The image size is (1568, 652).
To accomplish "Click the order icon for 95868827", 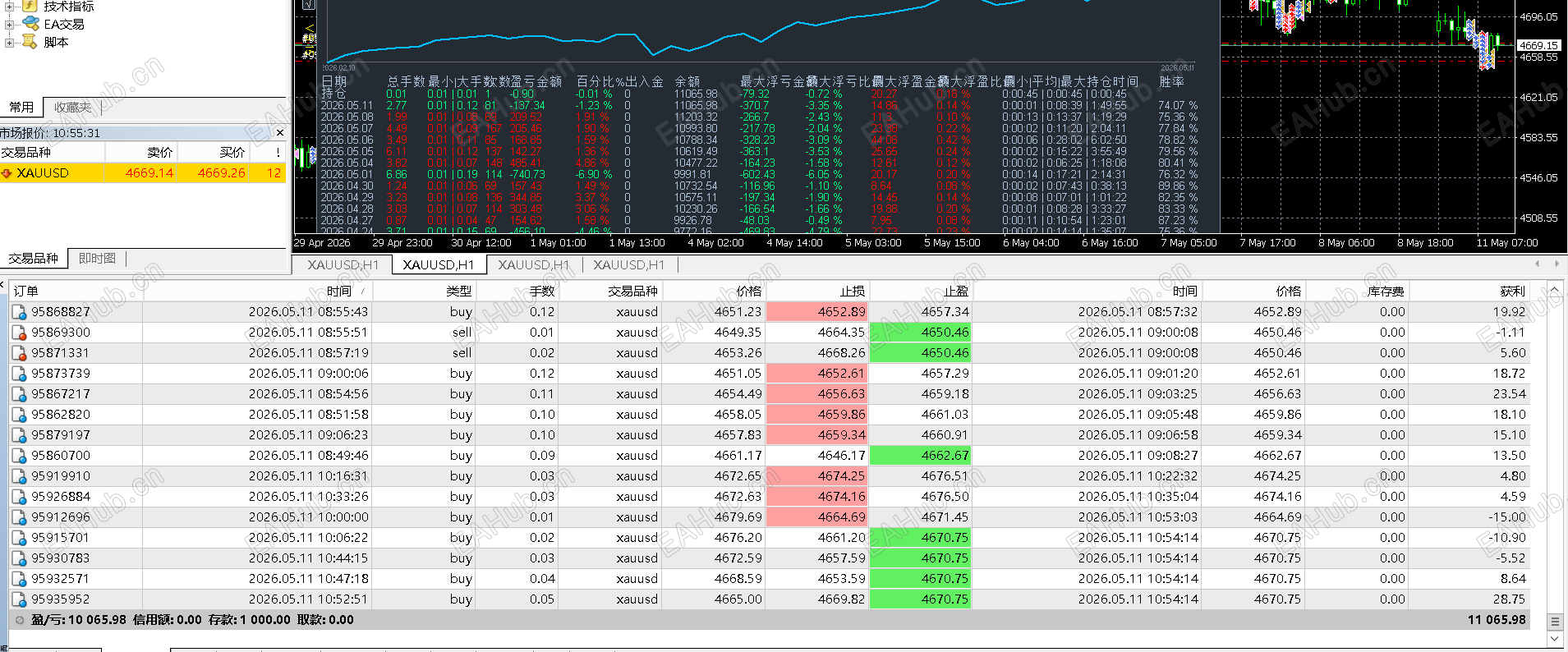I will pos(19,312).
